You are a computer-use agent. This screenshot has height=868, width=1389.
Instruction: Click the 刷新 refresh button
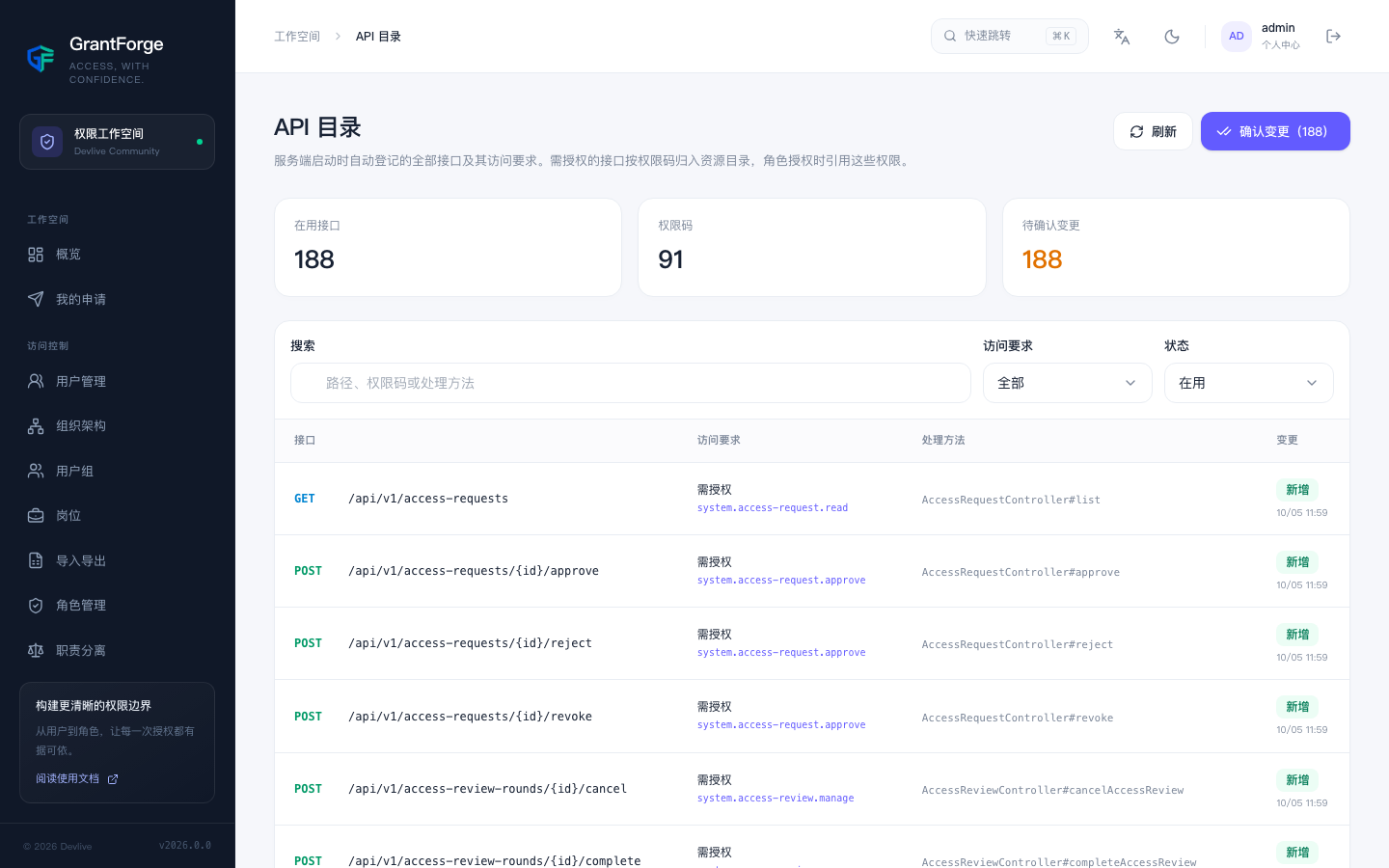pos(1153,131)
